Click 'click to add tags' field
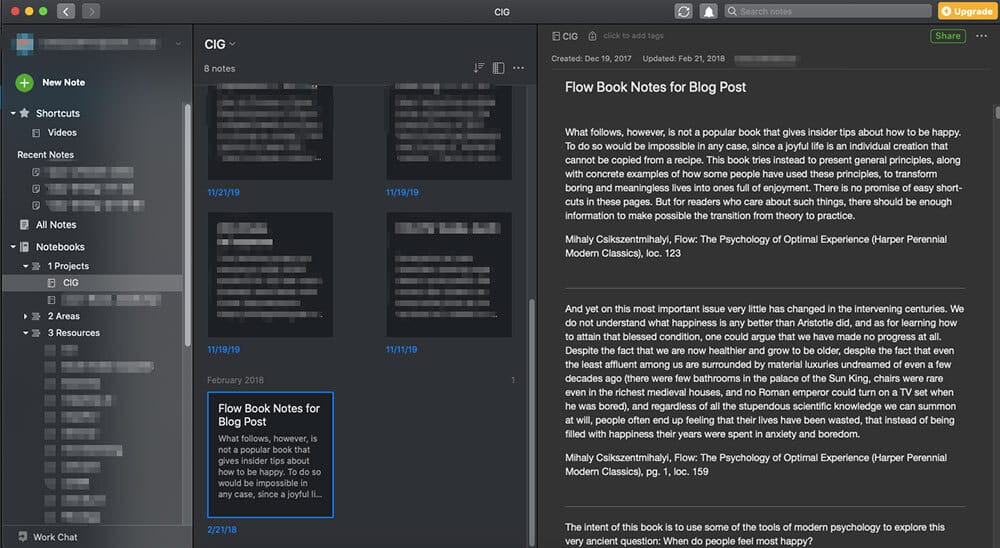This screenshot has height=548, width=1000. (633, 36)
